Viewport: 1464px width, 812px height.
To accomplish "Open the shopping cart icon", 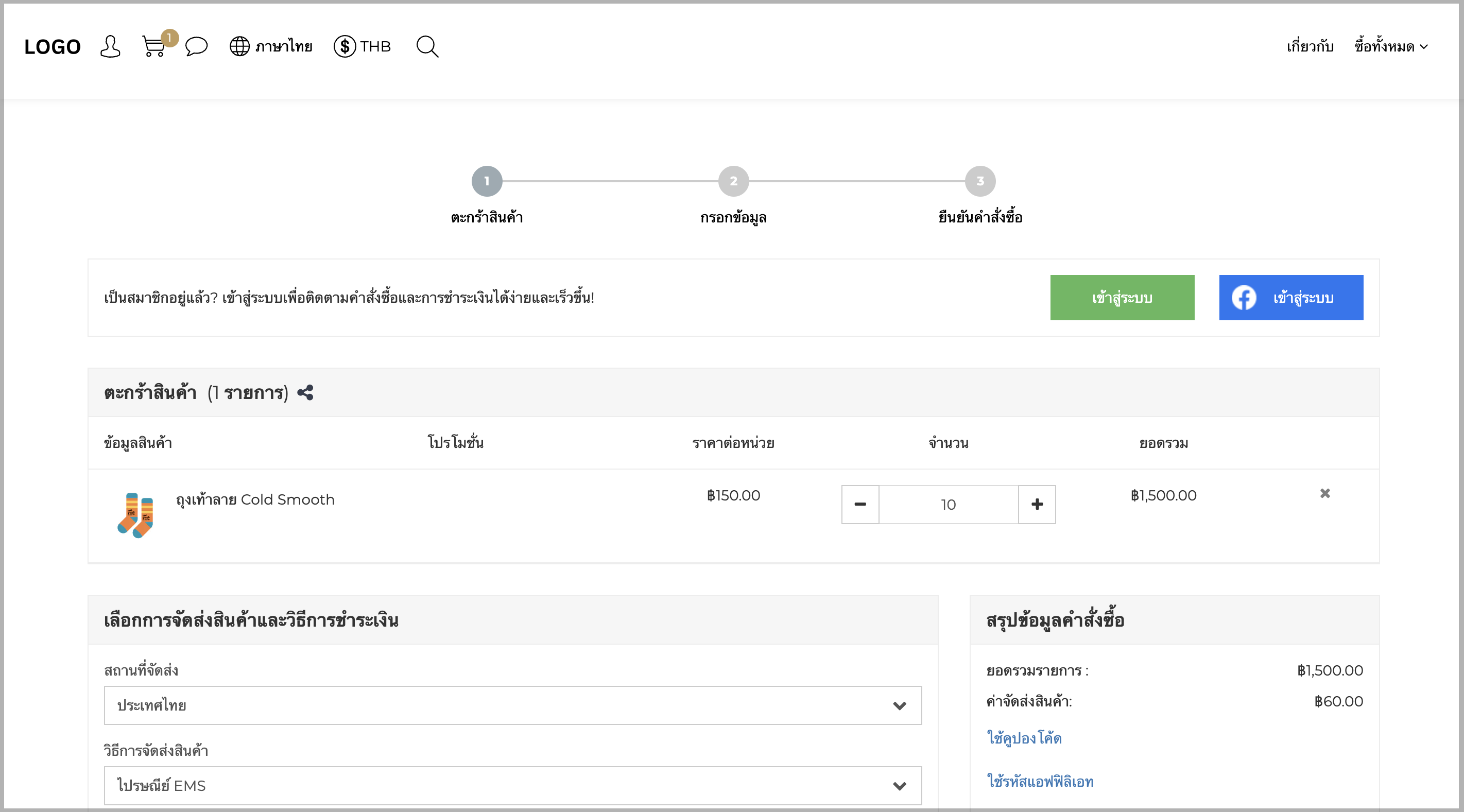I will tap(154, 46).
